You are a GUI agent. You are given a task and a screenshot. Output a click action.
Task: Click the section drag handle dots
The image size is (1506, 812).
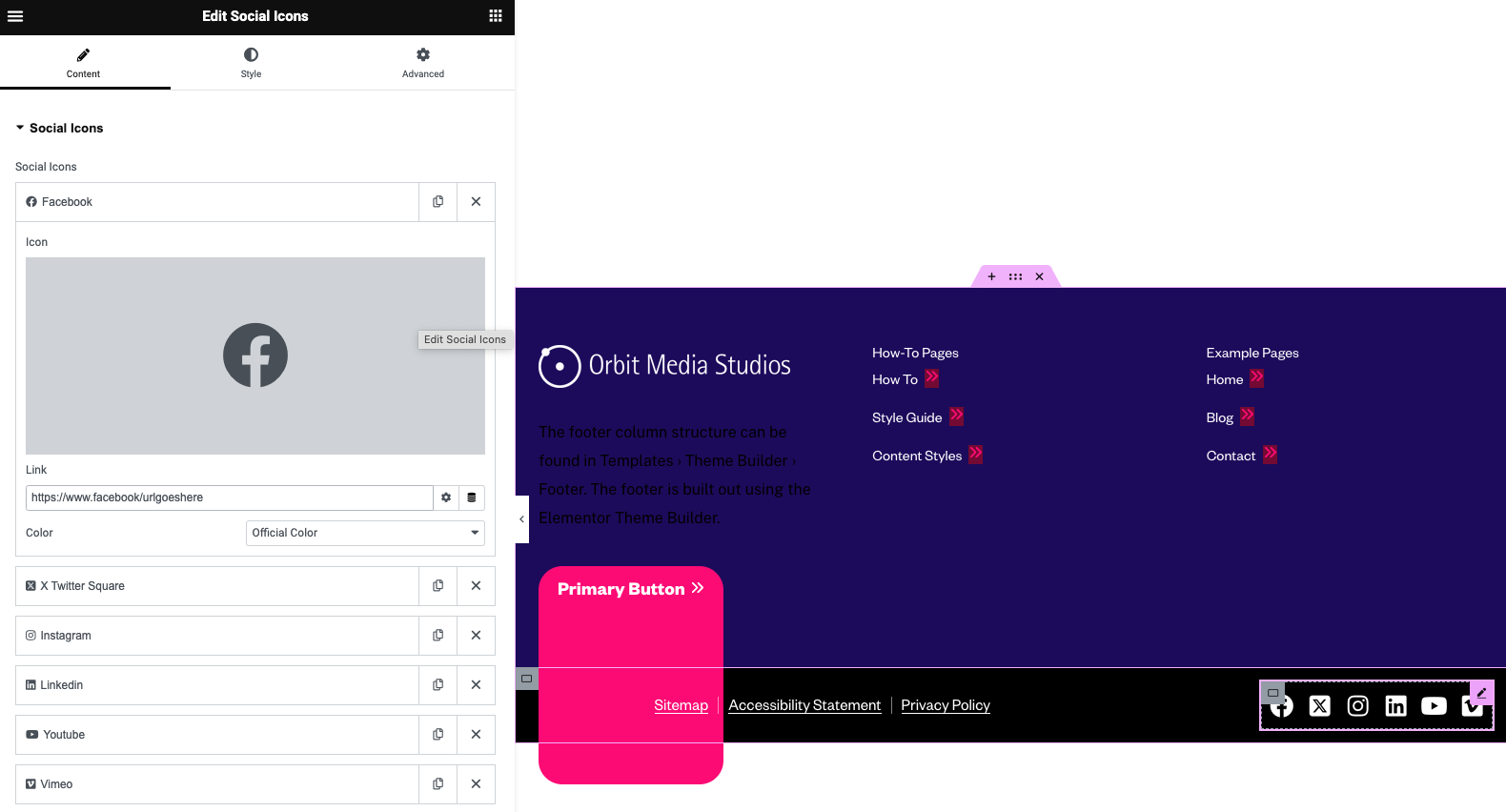point(1015,276)
